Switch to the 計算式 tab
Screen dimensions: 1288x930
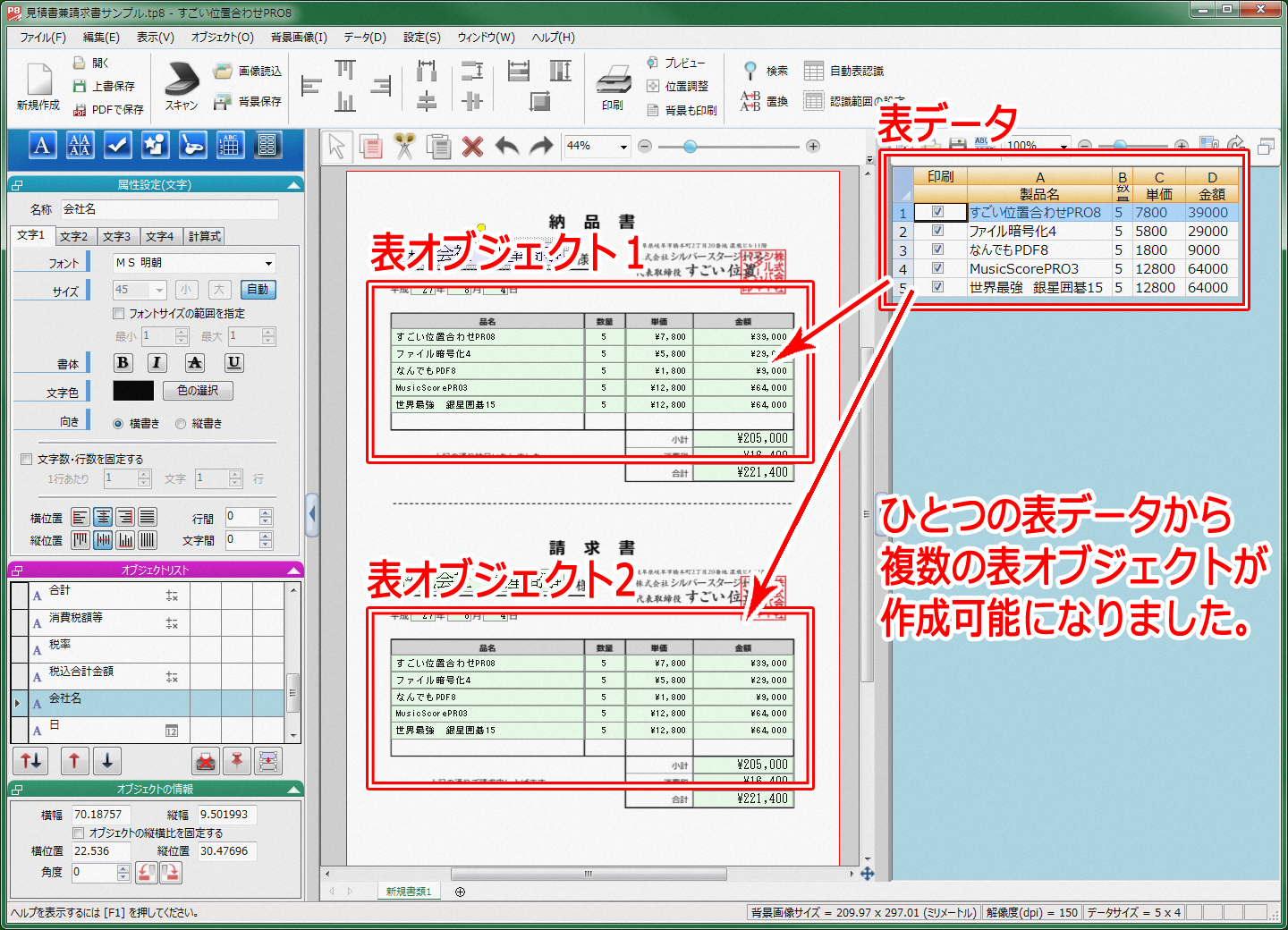tap(204, 236)
